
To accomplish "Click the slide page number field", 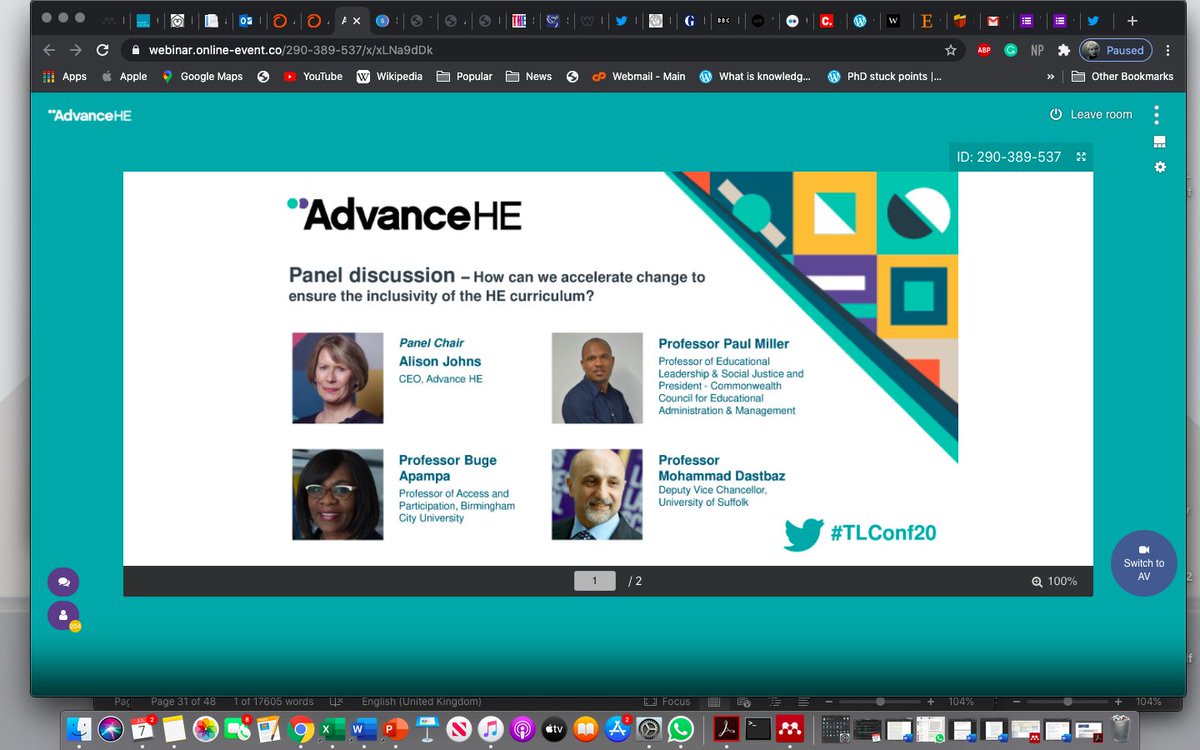I will point(594,580).
